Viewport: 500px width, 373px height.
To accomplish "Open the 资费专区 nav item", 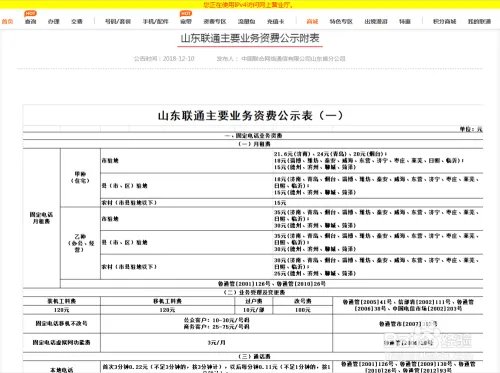I will 215,21.
